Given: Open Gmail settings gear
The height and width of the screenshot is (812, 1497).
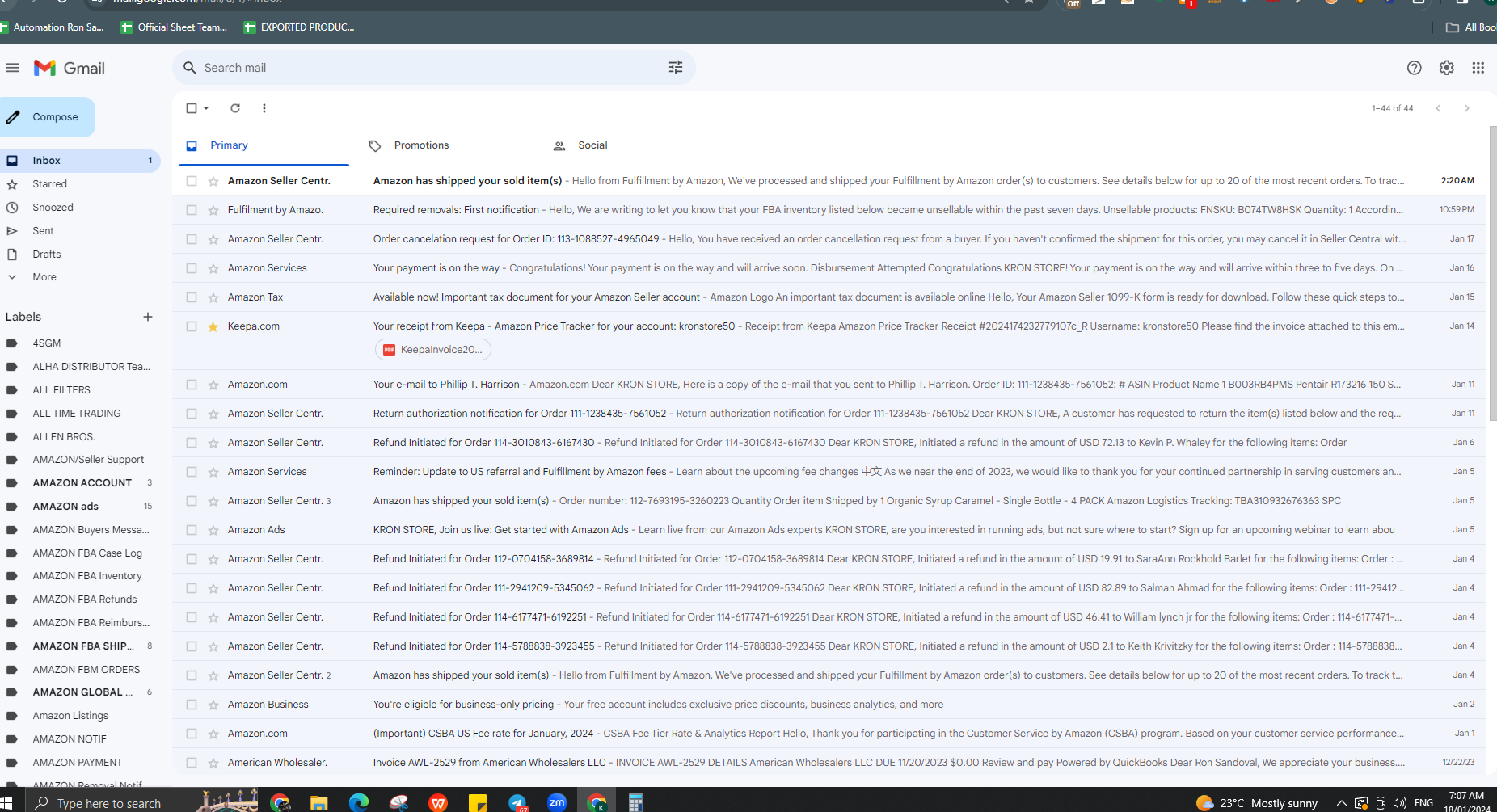Looking at the screenshot, I should tap(1446, 68).
